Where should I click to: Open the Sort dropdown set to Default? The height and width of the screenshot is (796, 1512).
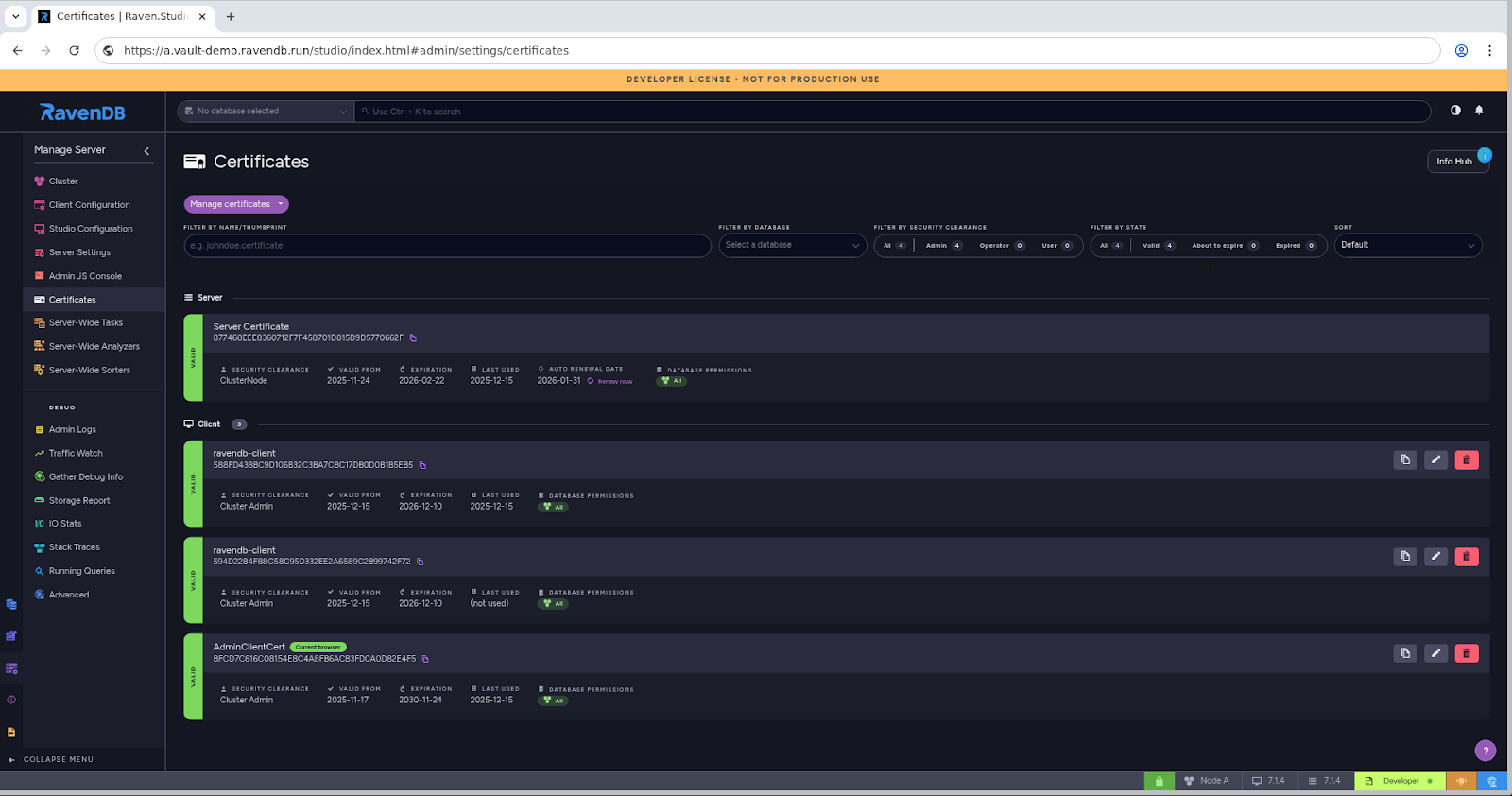pyautogui.click(x=1407, y=245)
